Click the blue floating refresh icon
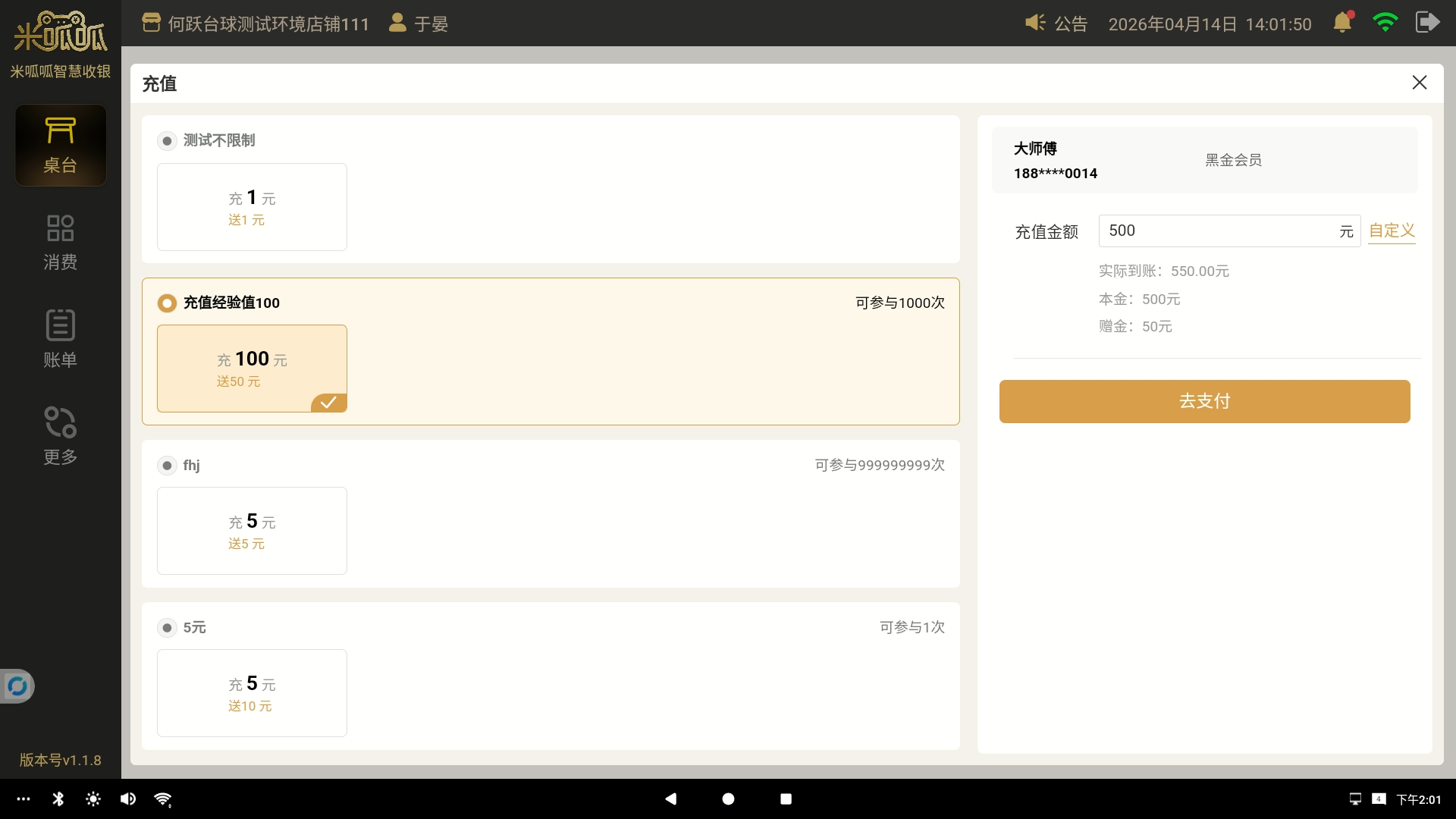Viewport: 1456px width, 819px height. 17,686
